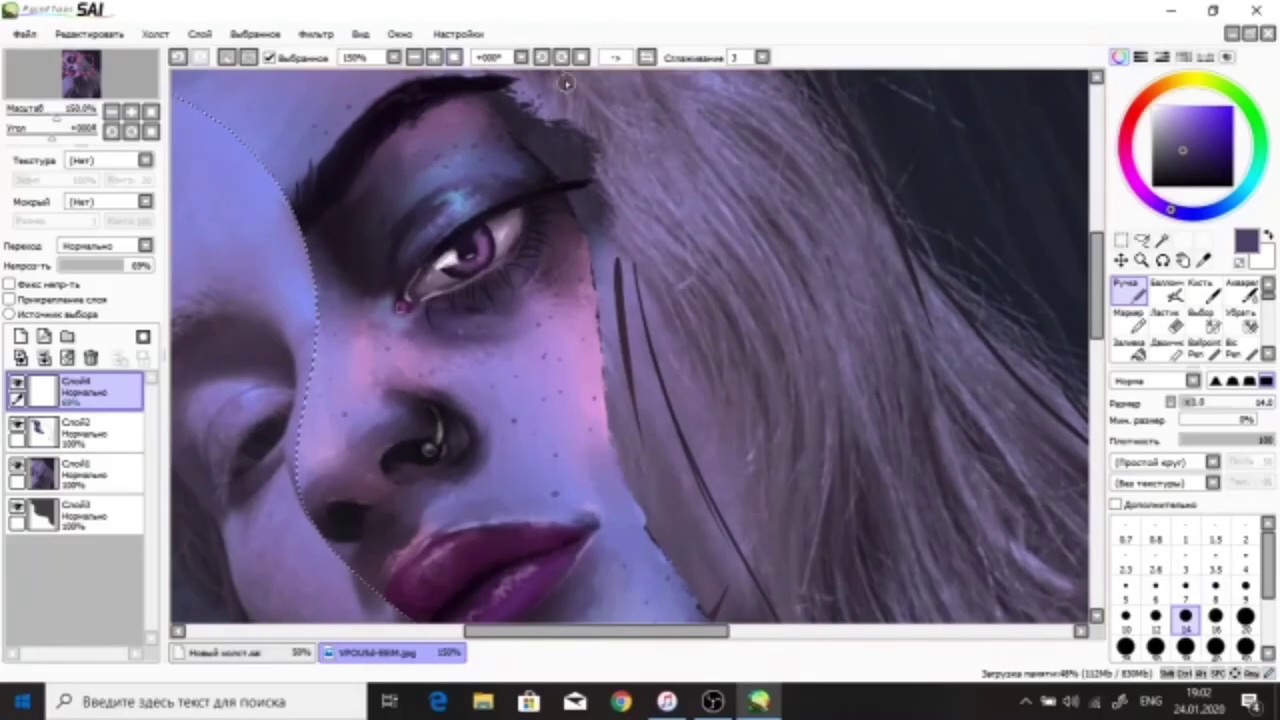
Task: Choose the Кисть brush tool
Action: click(x=1207, y=290)
